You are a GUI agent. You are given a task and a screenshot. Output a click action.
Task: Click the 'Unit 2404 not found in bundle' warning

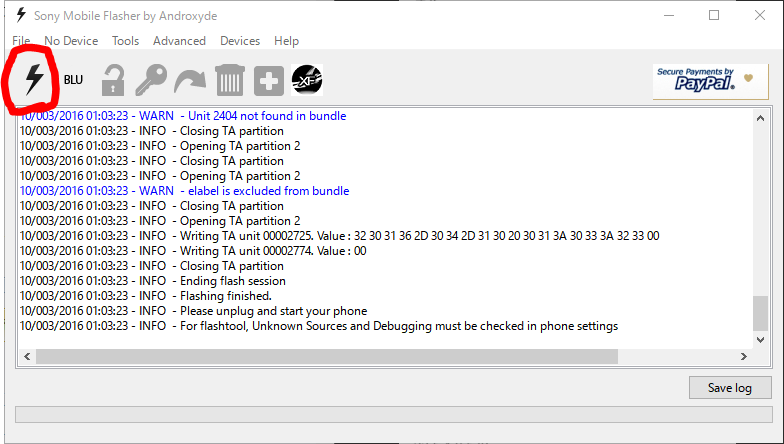(x=183, y=116)
